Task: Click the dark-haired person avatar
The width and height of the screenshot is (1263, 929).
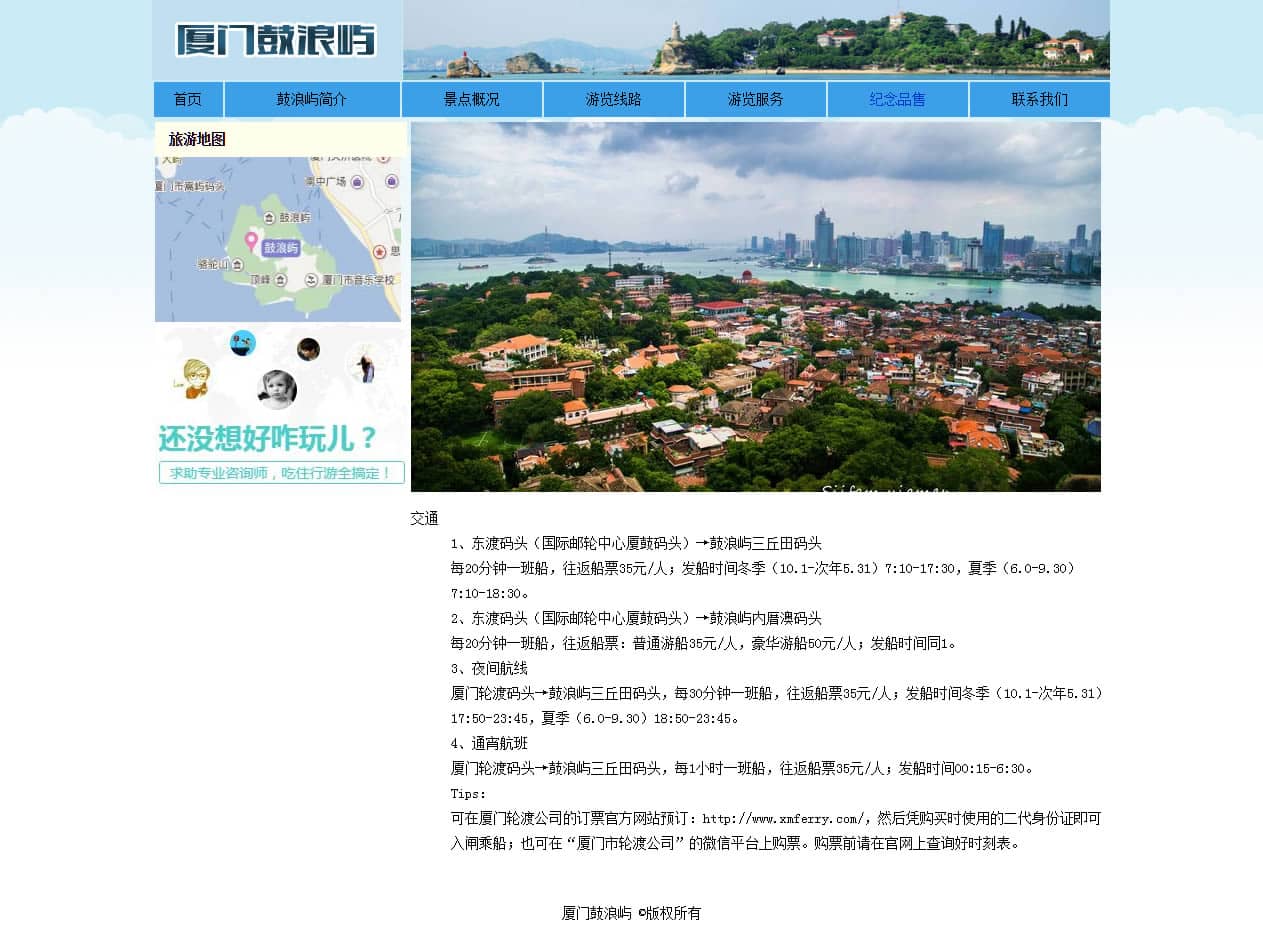Action: tap(308, 349)
